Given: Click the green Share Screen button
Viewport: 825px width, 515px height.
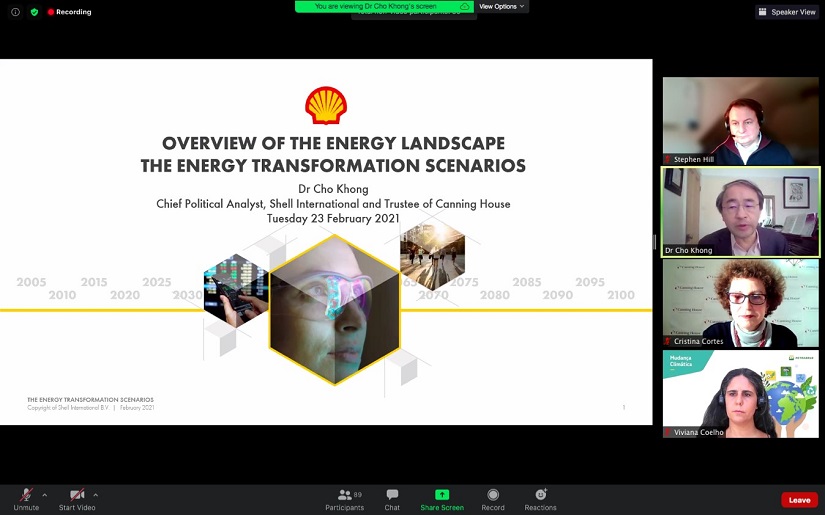Looking at the screenshot, I should tap(442, 500).
